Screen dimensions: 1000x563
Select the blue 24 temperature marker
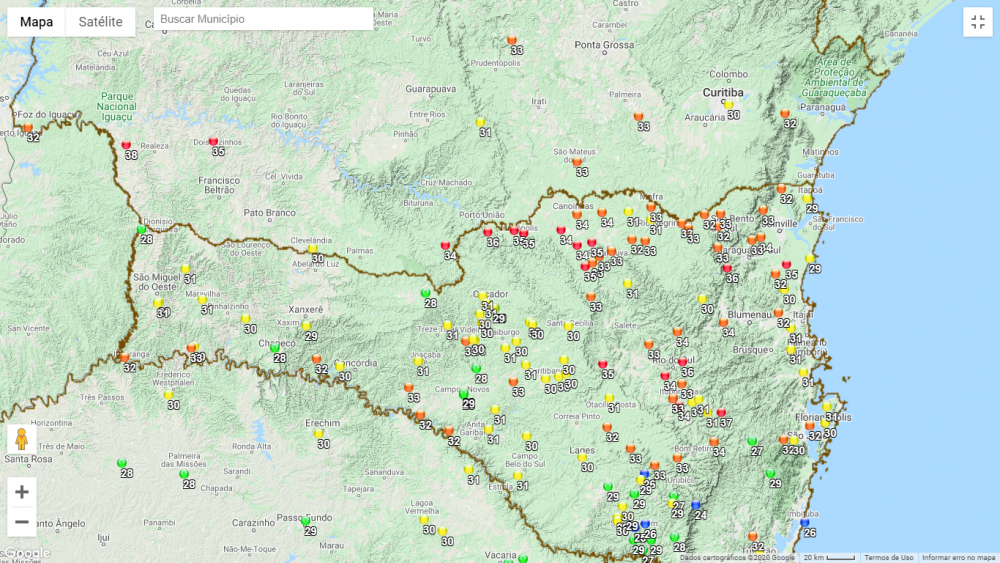click(x=696, y=506)
